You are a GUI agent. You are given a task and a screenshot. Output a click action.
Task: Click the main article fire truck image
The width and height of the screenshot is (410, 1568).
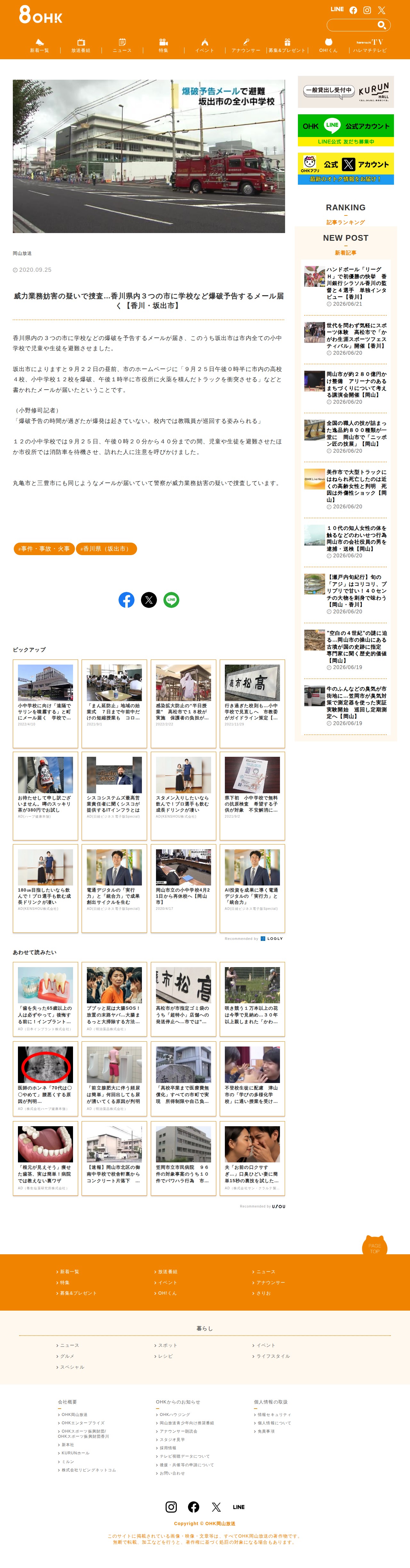click(x=149, y=156)
